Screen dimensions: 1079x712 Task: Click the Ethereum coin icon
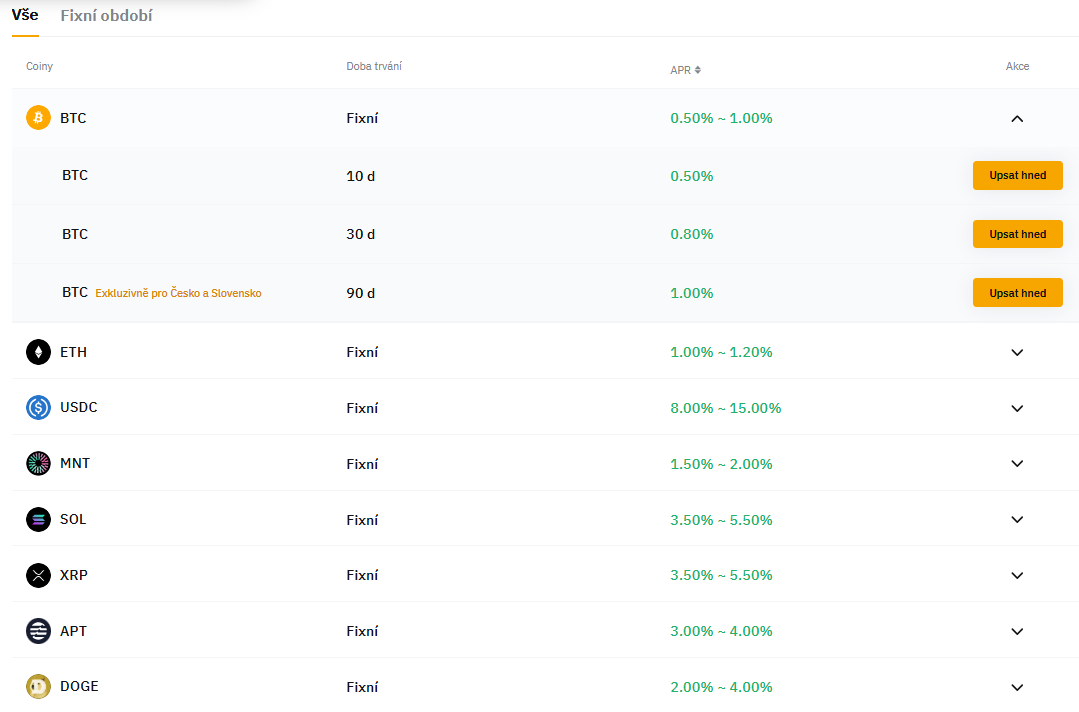click(x=38, y=352)
